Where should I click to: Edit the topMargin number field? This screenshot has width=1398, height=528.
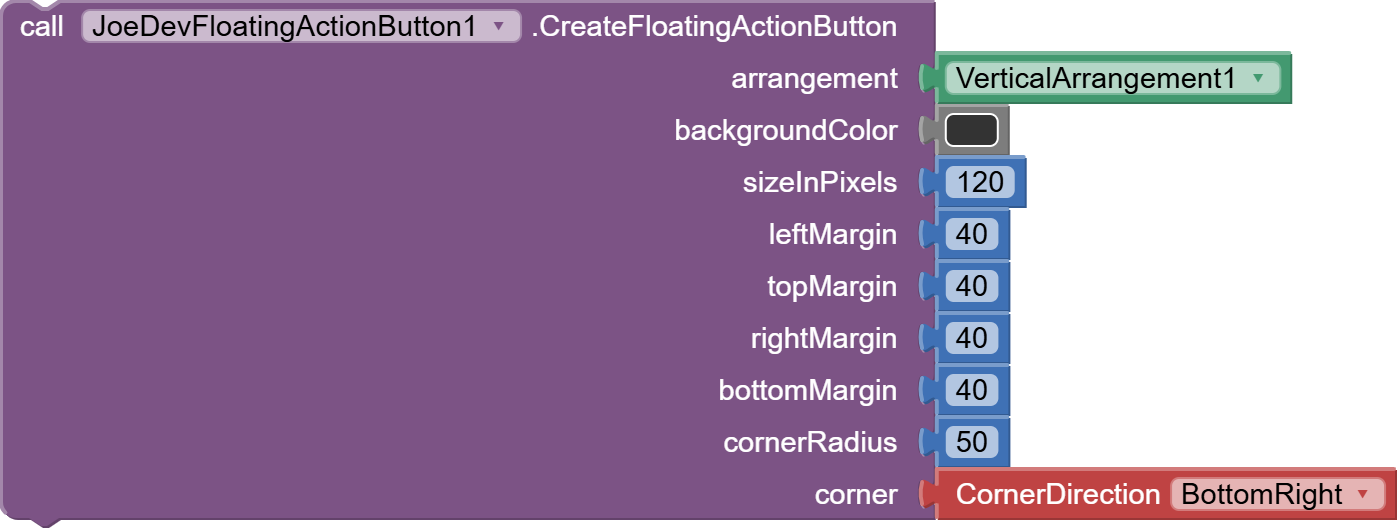pos(971,286)
